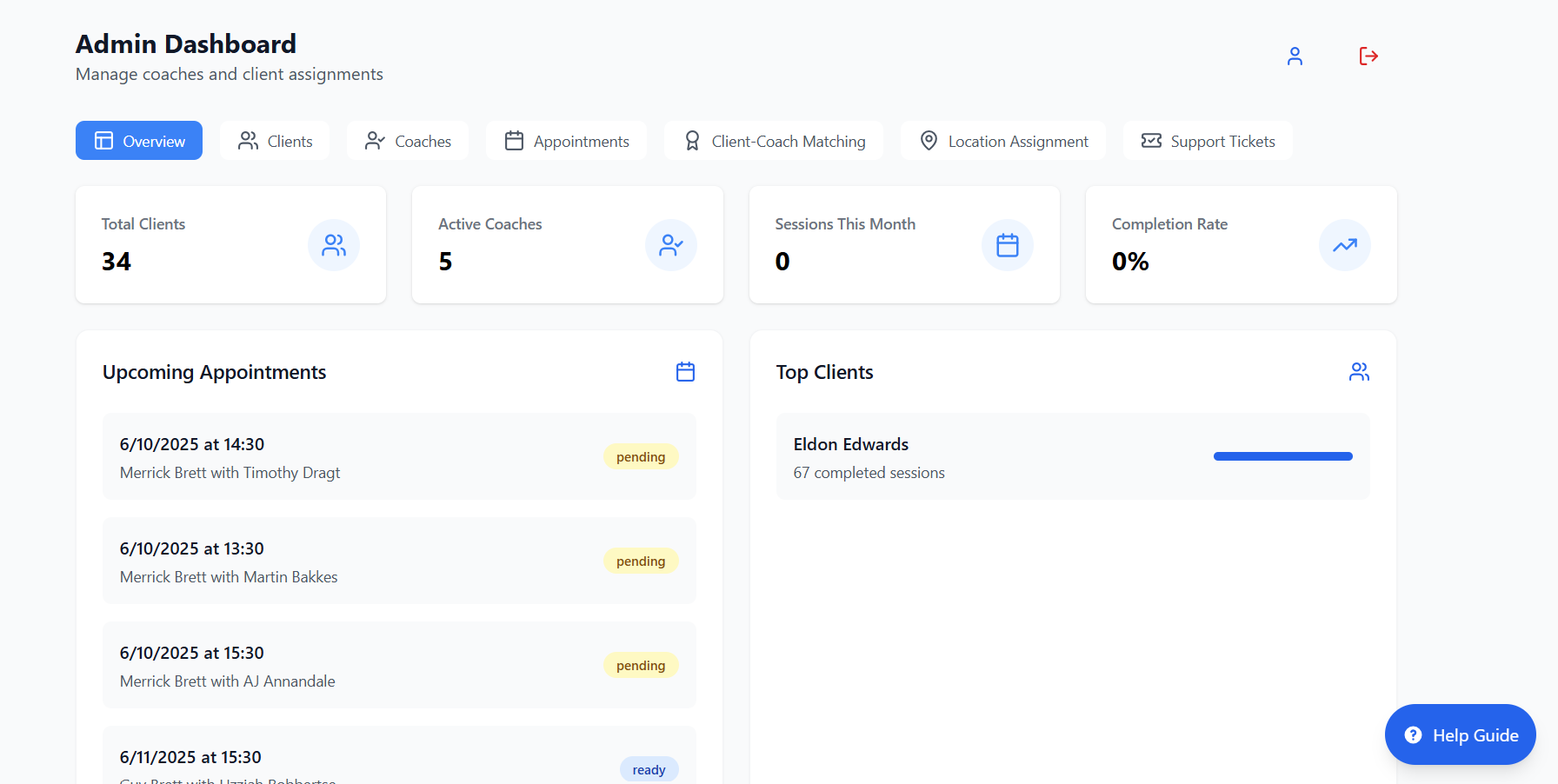
Task: Click people icon beside Top Clients heading
Action: 1359,372
